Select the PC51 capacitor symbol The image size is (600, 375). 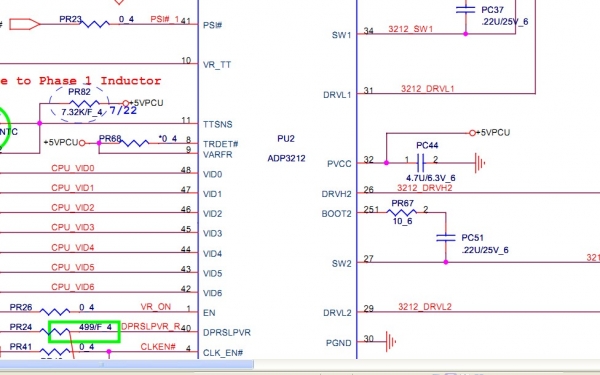point(446,238)
